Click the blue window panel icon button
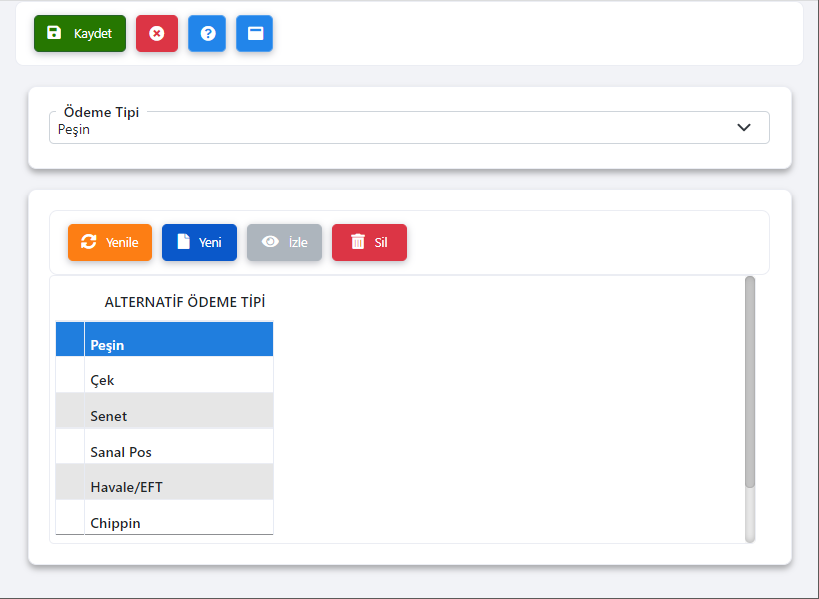Image resolution: width=819 pixels, height=599 pixels. pyautogui.click(x=255, y=33)
